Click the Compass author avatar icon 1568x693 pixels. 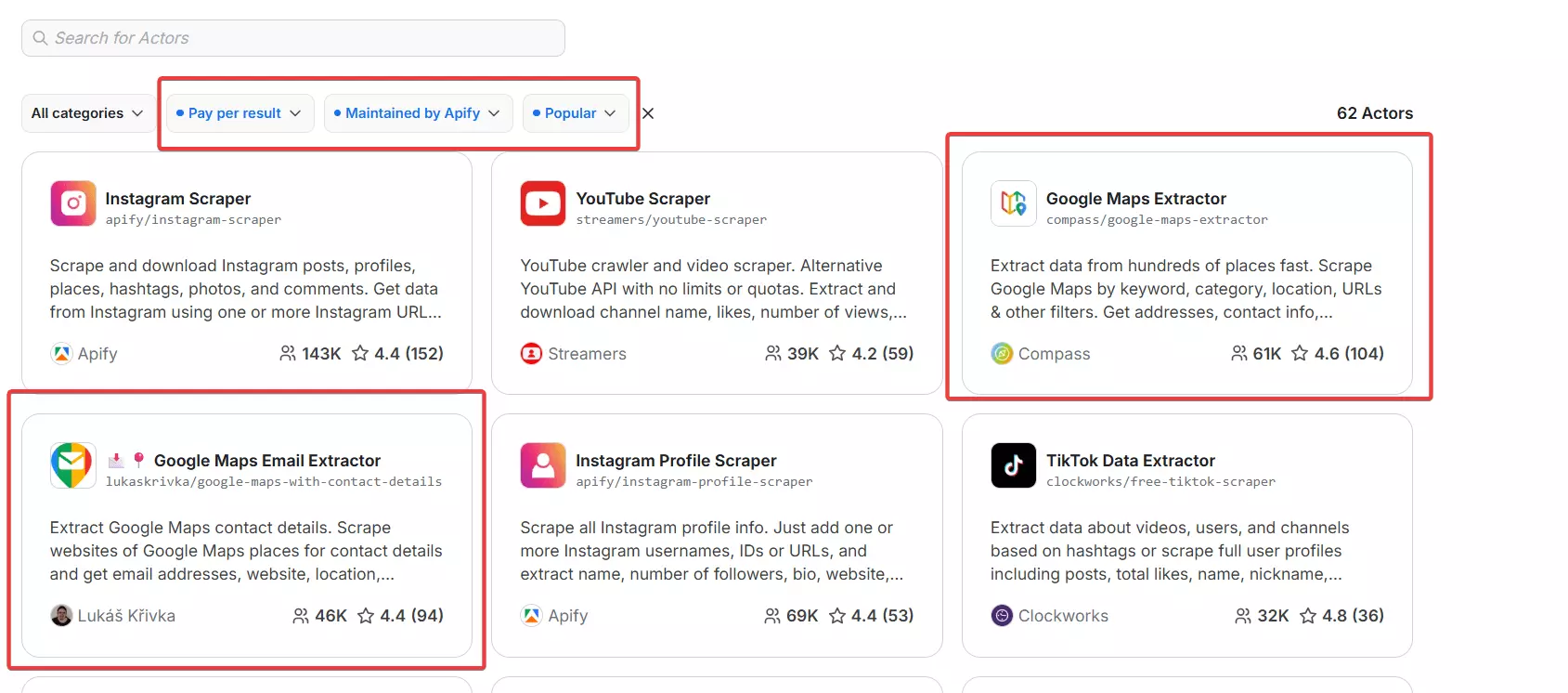1002,354
